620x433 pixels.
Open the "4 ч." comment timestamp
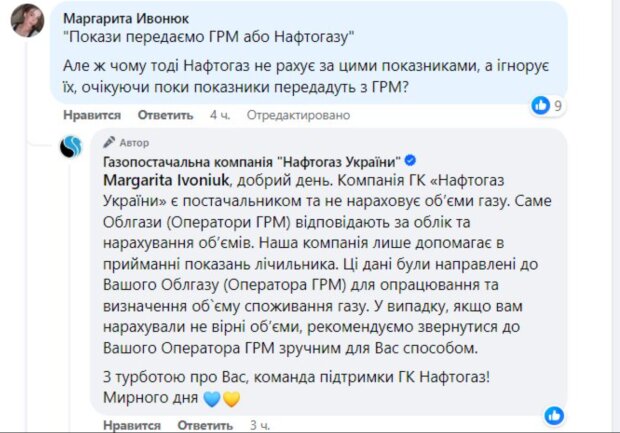coord(220,115)
